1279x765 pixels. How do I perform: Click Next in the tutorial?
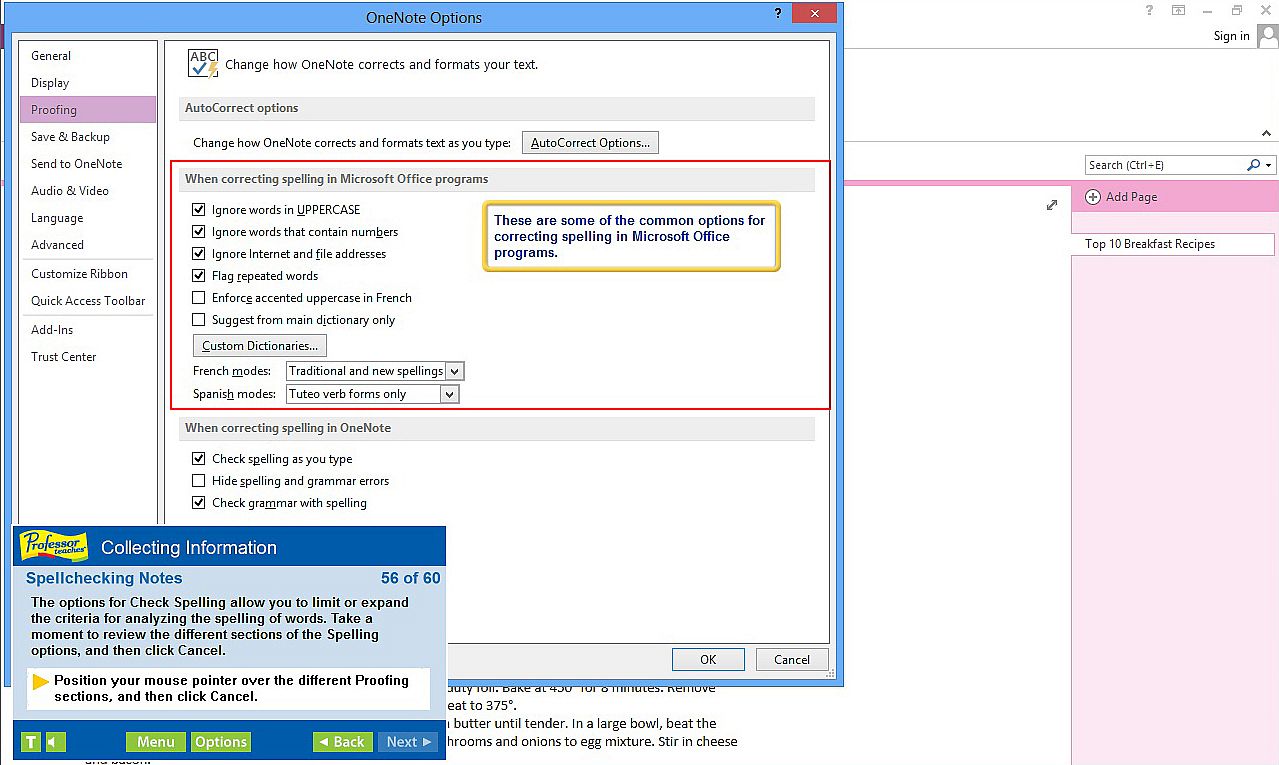[408, 742]
